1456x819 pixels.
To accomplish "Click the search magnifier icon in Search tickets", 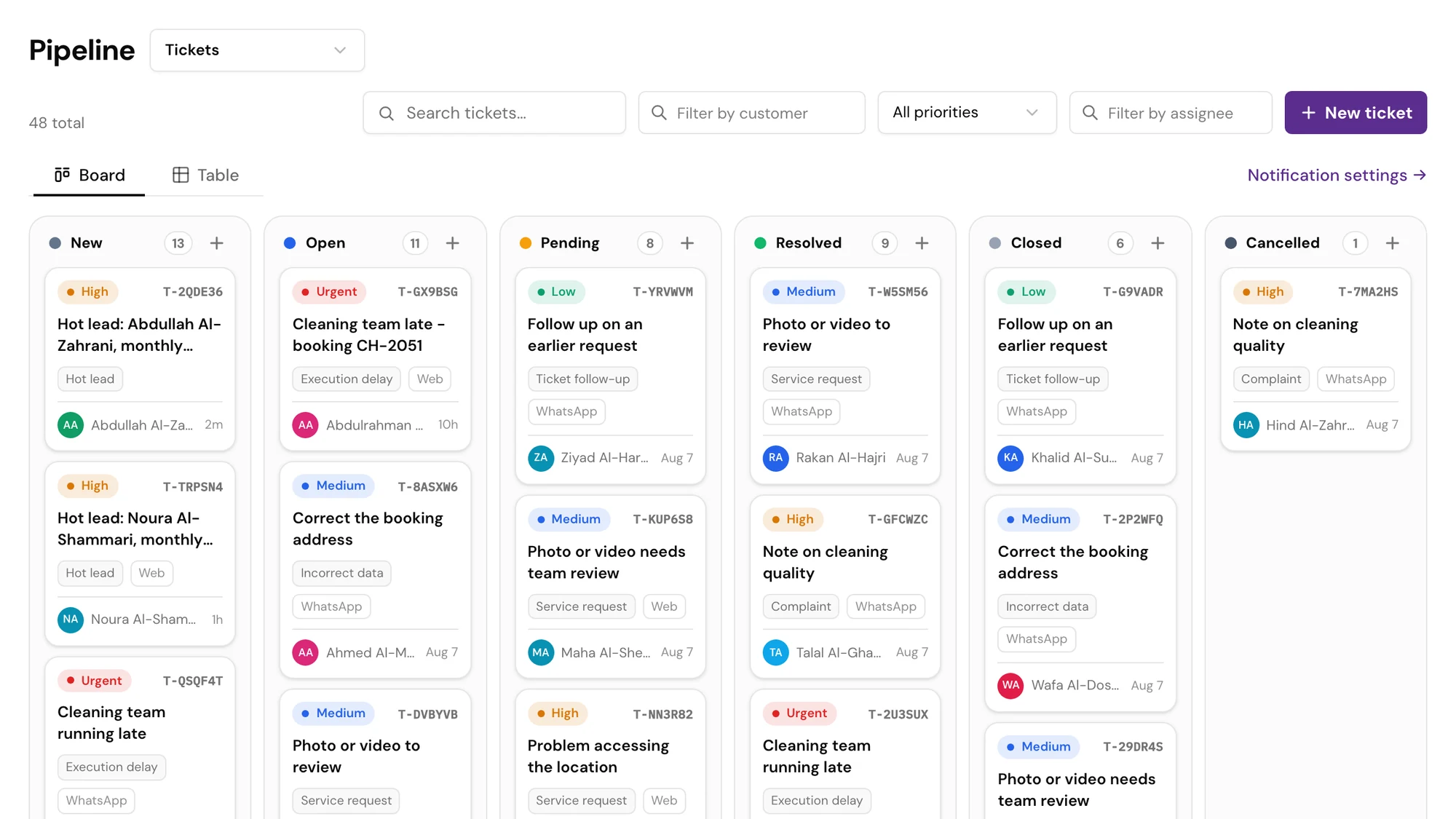I will coord(387,114).
